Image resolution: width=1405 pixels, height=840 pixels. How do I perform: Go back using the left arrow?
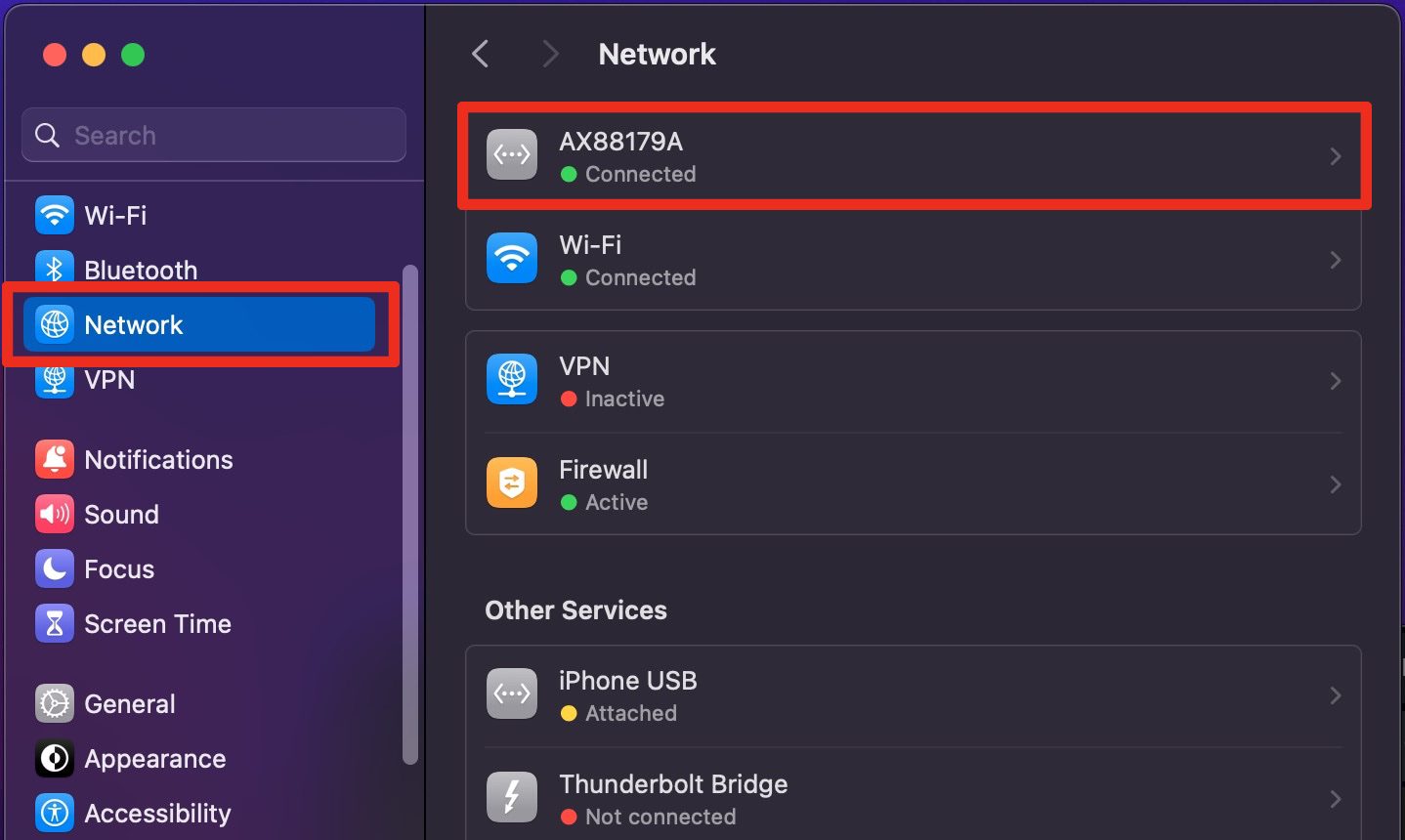click(480, 54)
